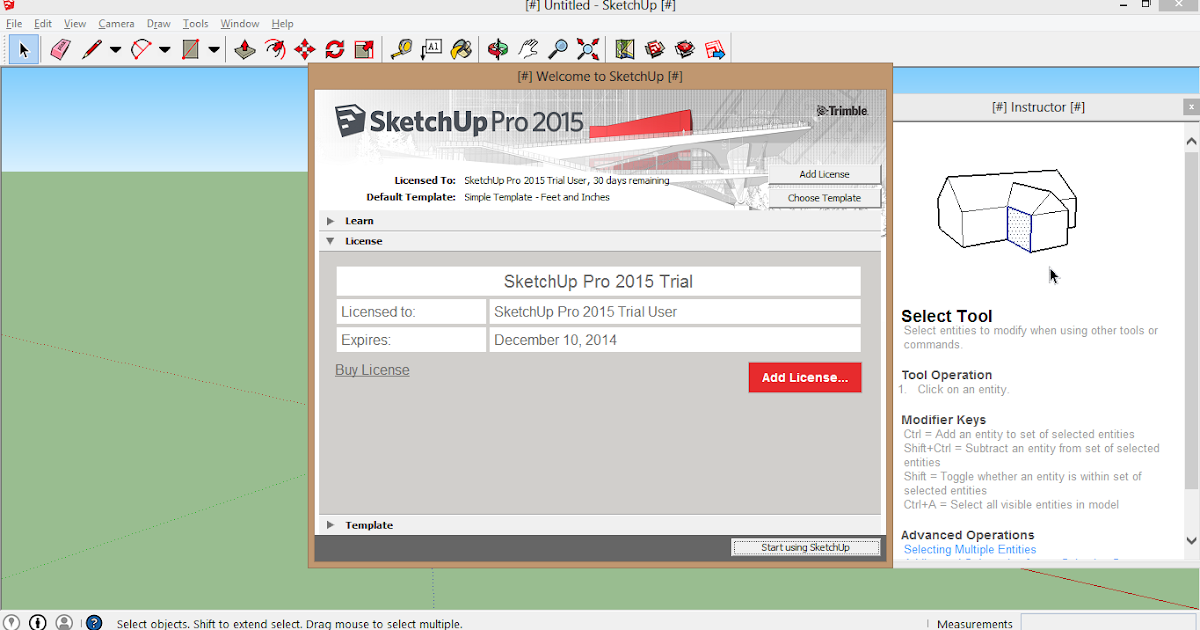Choose the Offset tool
This screenshot has height=630, width=1200.
pos(275,48)
